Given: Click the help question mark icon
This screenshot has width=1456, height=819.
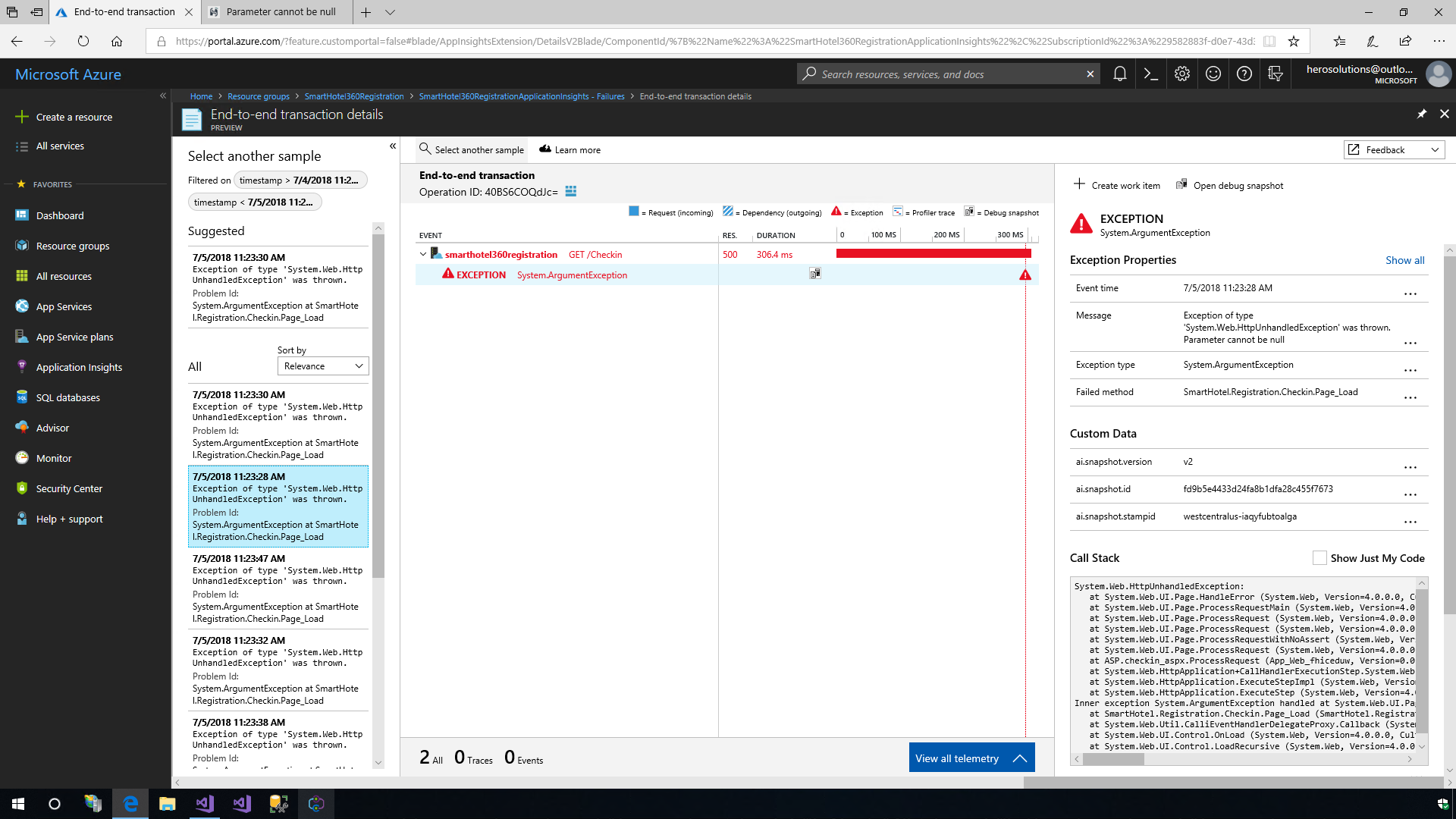Looking at the screenshot, I should [1244, 74].
